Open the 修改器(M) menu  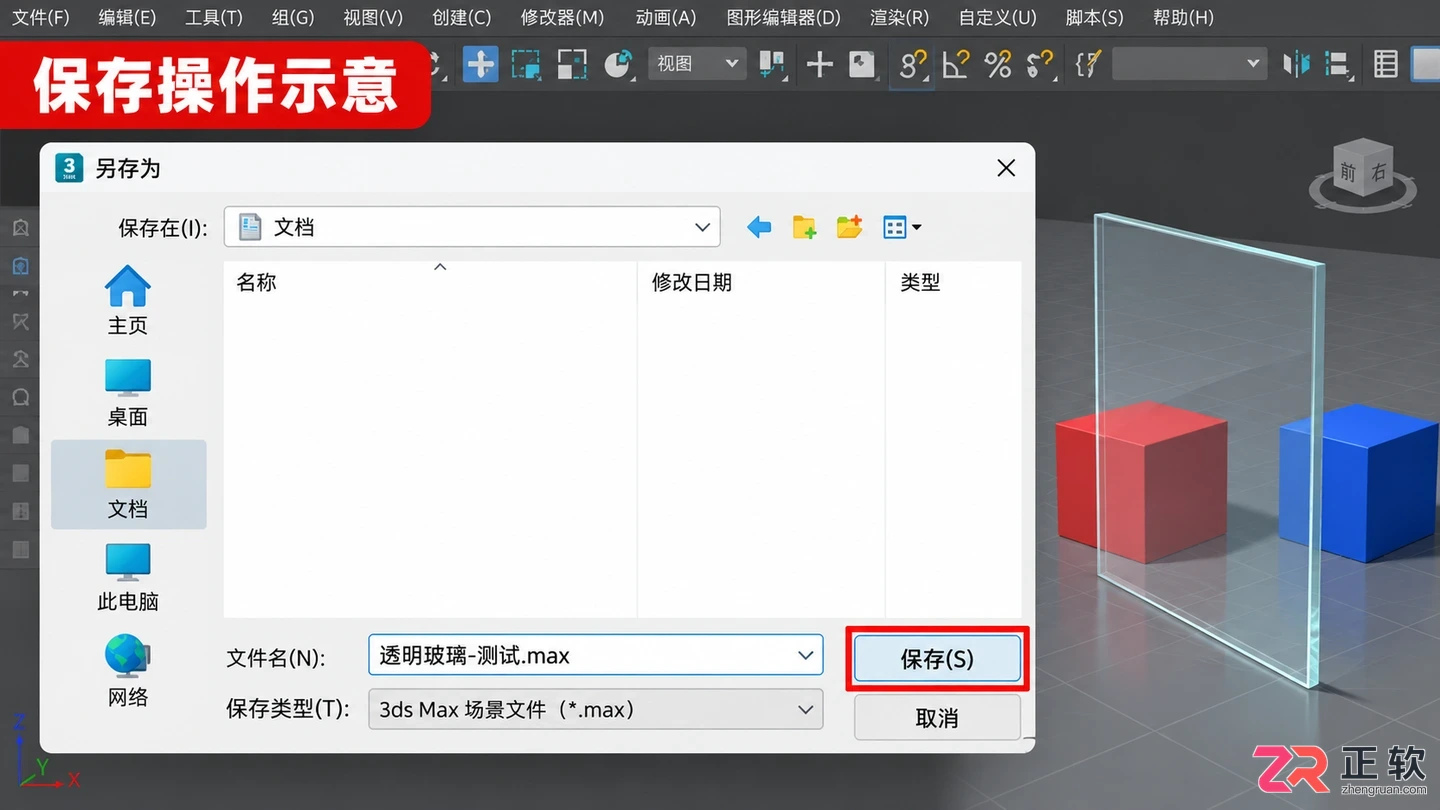tap(562, 17)
